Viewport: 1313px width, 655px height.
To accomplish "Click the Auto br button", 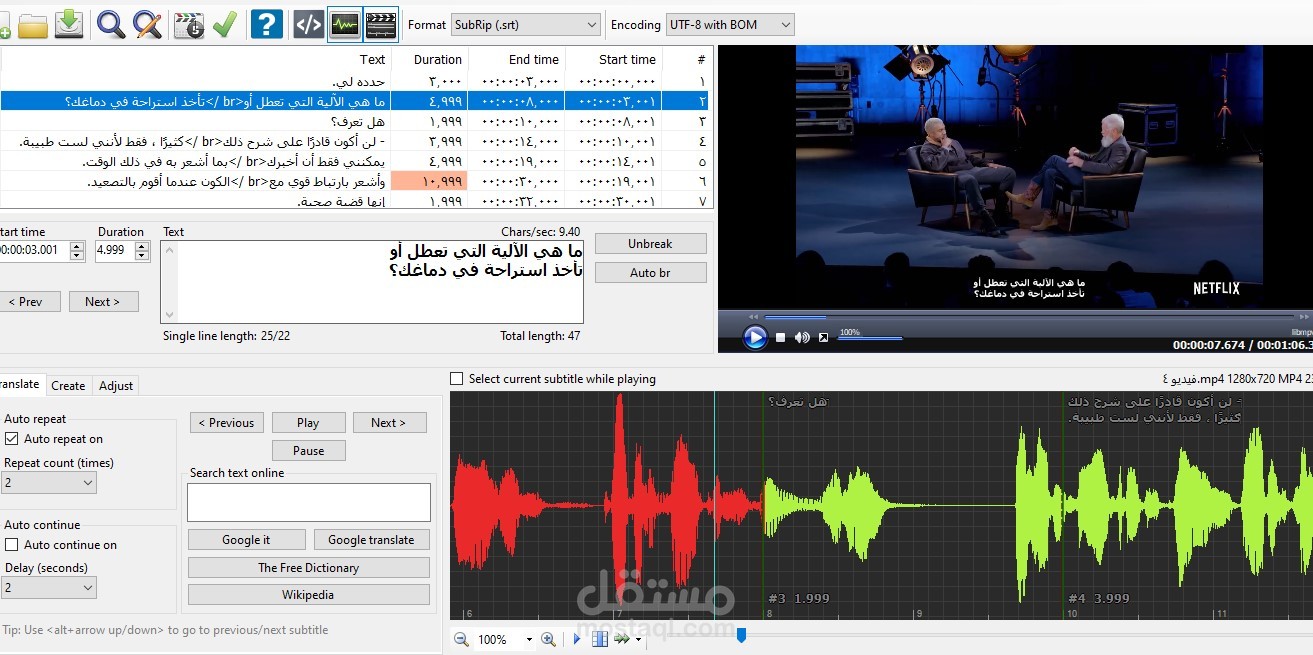I will 651,272.
